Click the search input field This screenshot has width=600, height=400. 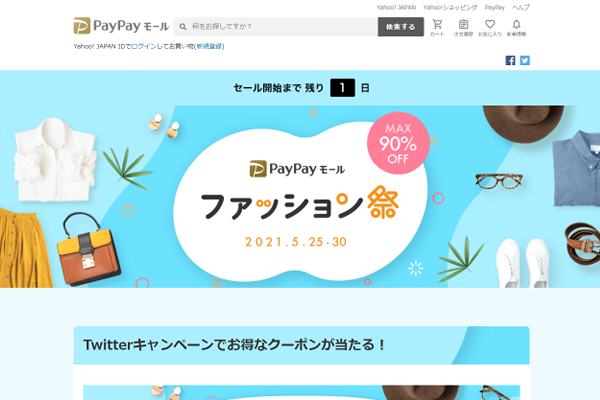pyautogui.click(x=276, y=27)
